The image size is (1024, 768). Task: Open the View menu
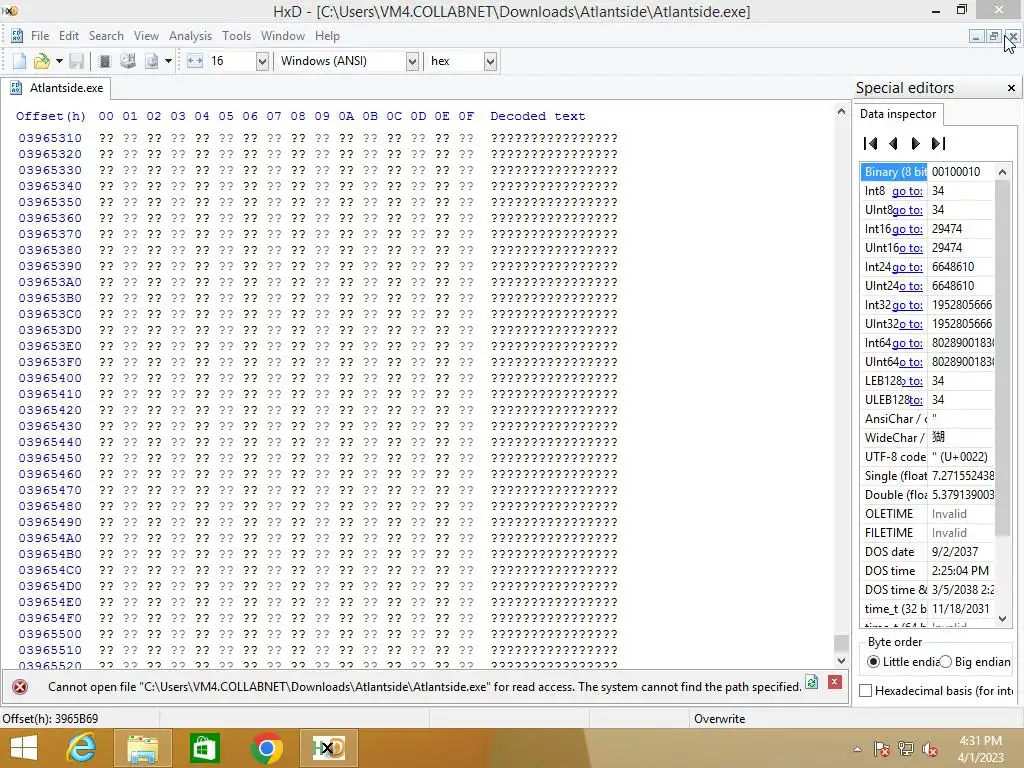[146, 36]
